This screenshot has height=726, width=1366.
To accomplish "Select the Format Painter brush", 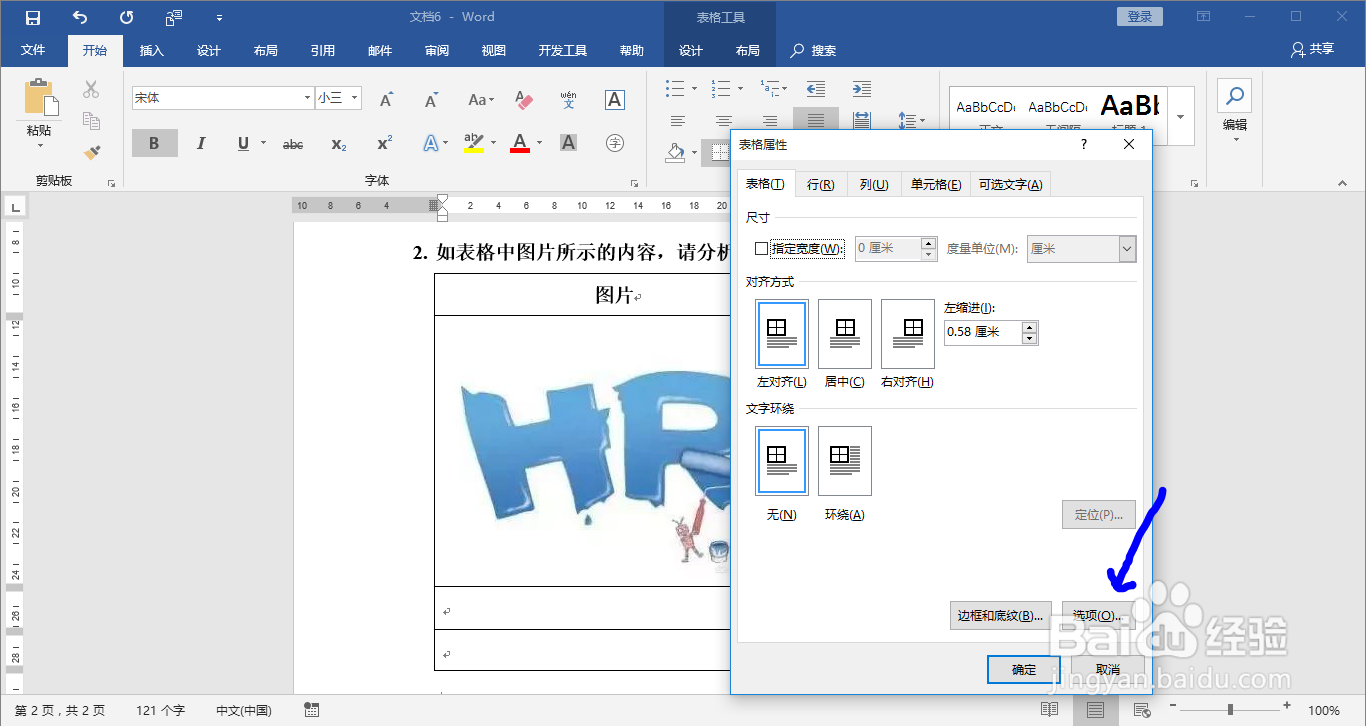I will pyautogui.click(x=91, y=152).
